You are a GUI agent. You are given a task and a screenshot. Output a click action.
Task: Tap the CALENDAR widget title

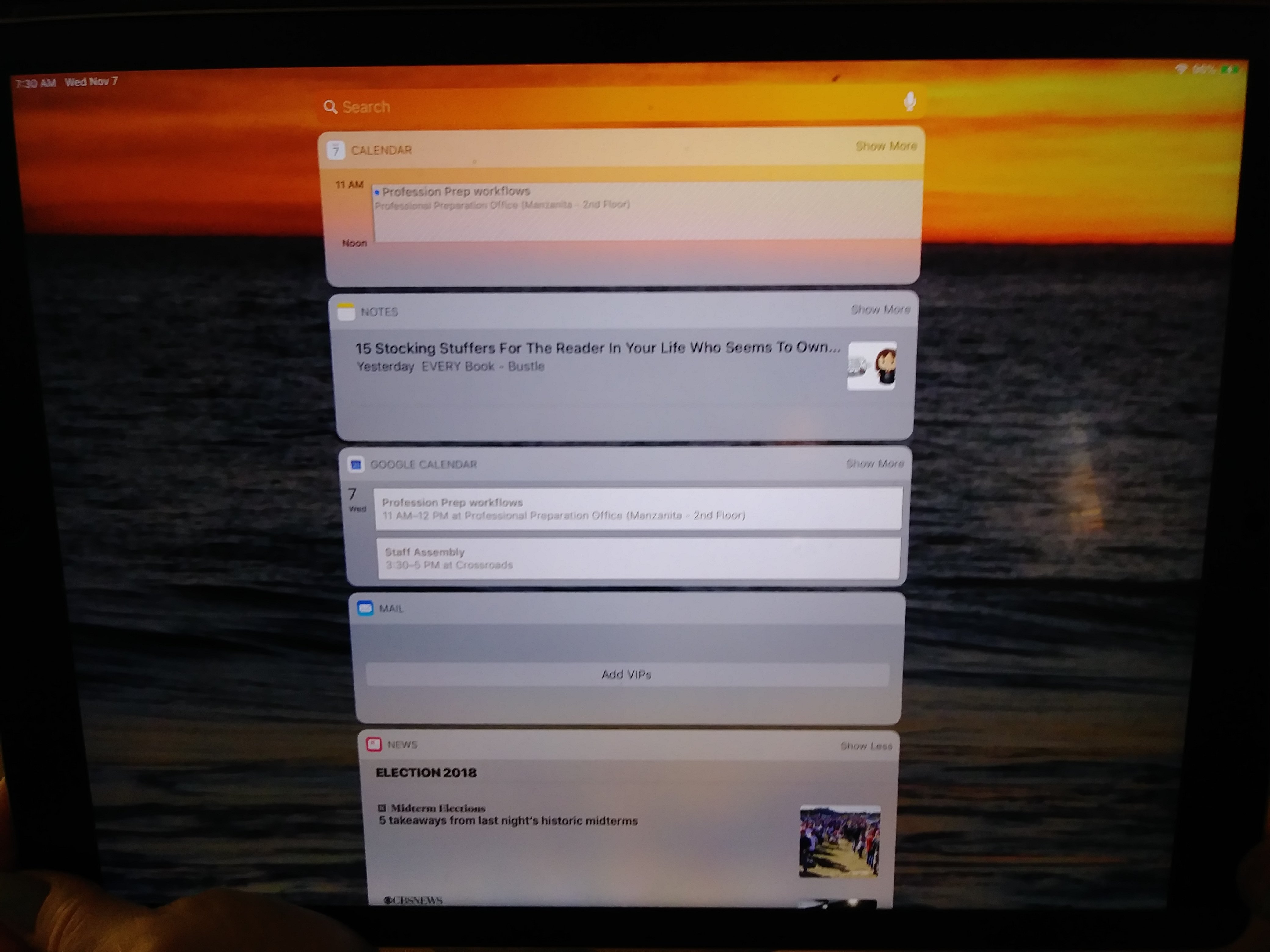pyautogui.click(x=381, y=150)
